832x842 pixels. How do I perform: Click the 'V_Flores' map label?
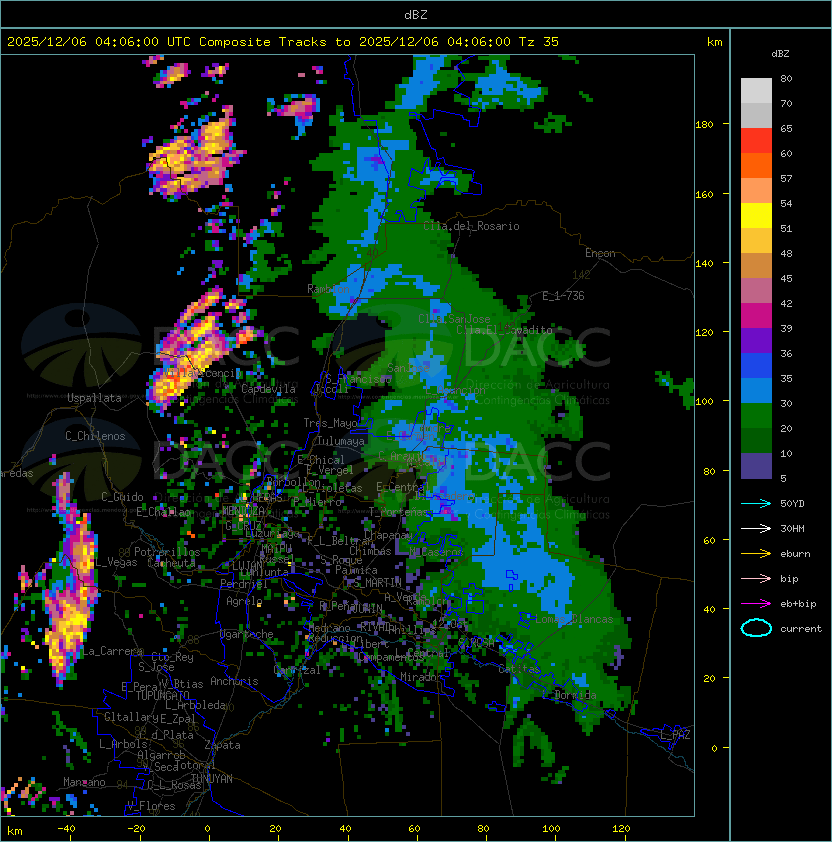coord(151,806)
